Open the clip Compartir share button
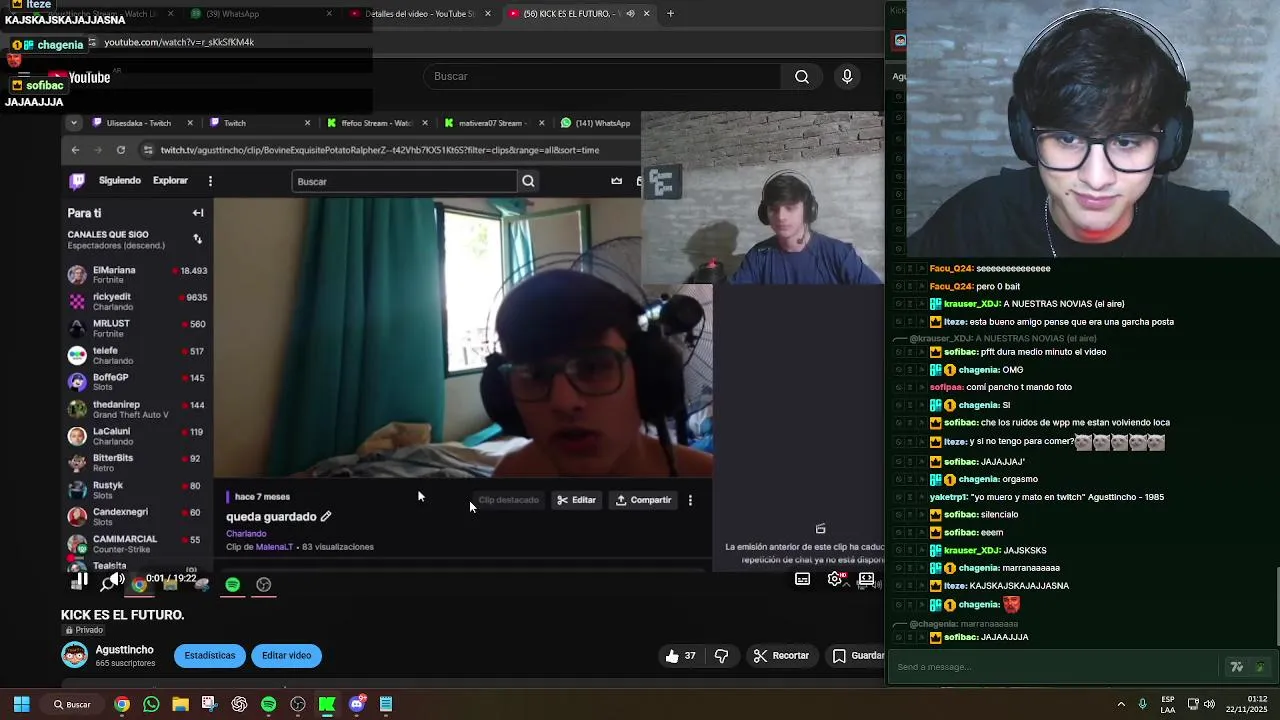 pyautogui.click(x=643, y=500)
